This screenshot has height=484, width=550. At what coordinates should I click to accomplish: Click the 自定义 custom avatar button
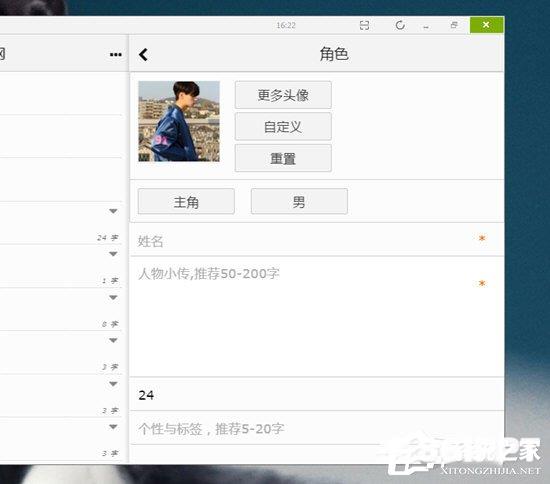click(283, 127)
